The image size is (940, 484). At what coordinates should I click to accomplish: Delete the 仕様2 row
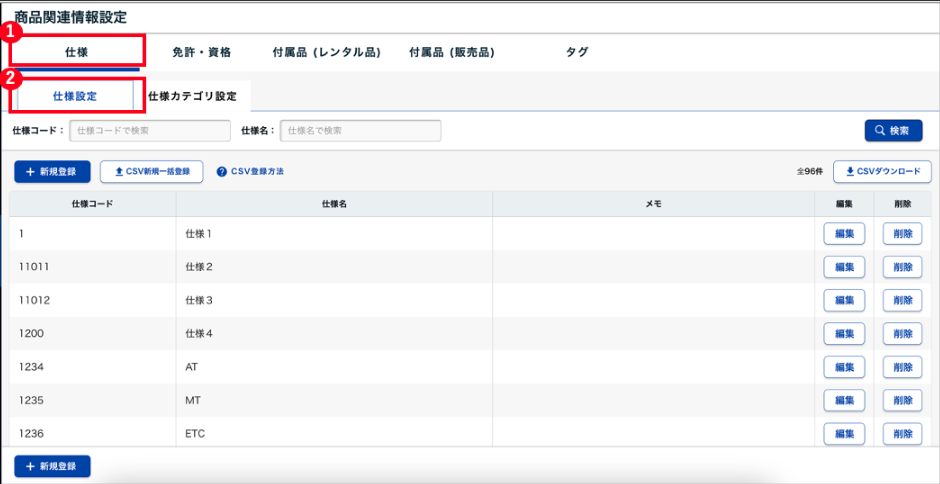pos(901,267)
